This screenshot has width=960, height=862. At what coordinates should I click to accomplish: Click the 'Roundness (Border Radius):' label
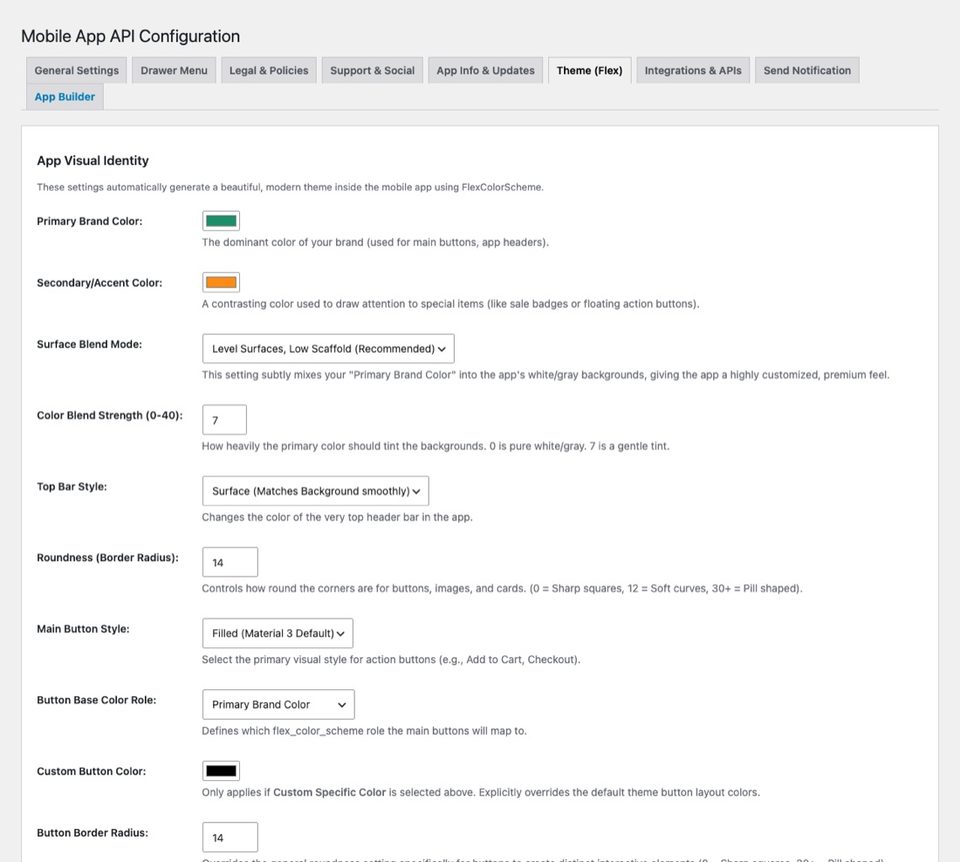click(108, 558)
